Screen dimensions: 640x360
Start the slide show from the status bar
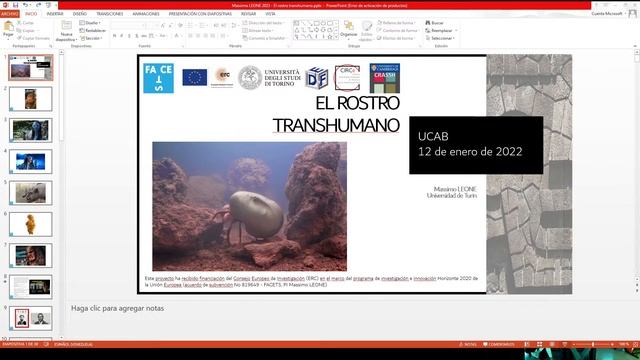point(564,344)
